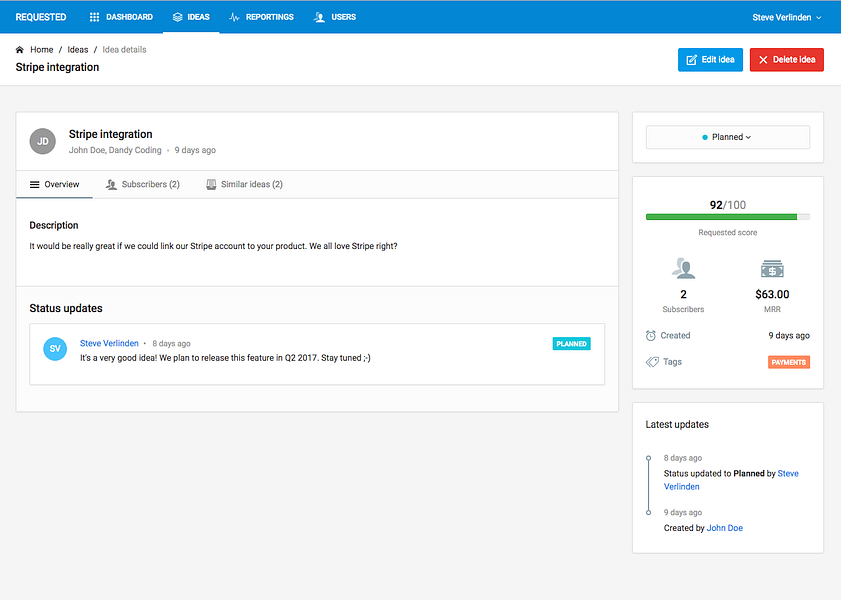Go to IDEAS in the top navigation
This screenshot has height=600, width=841.
point(191,17)
